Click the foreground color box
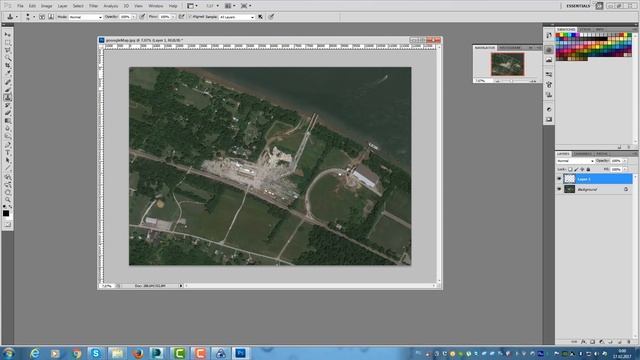The image size is (640, 360). [x=6, y=213]
